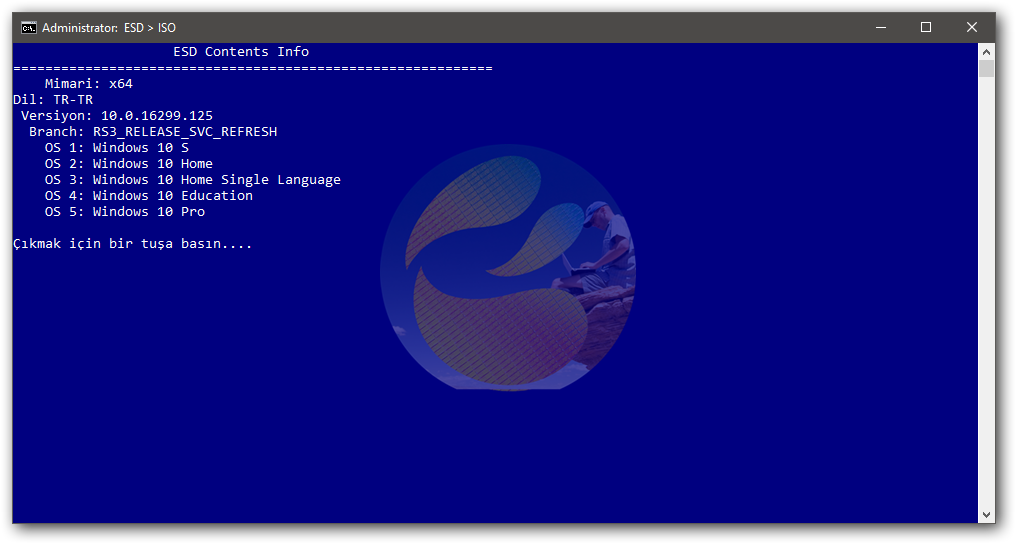Click the 'Versiyon: 10.0.16299.125' line
This screenshot has height=544, width=1016.
(x=117, y=116)
